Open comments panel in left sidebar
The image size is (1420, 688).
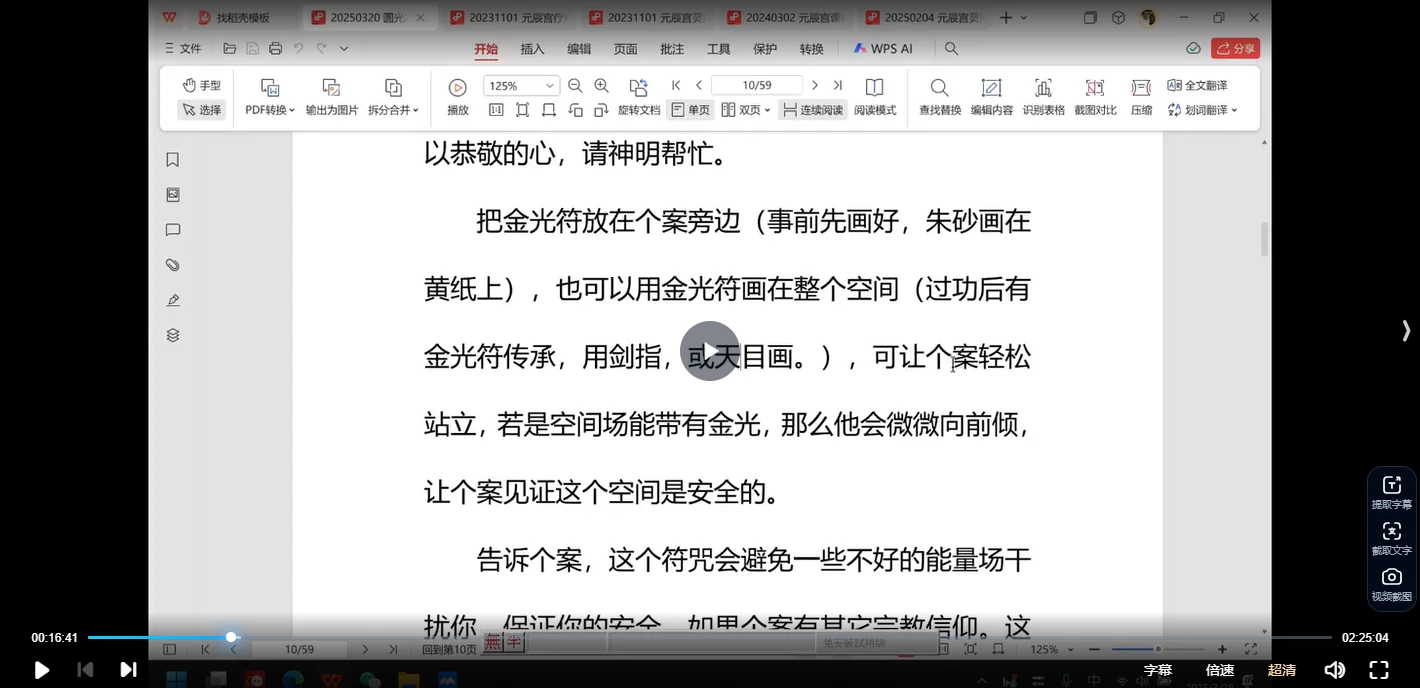pos(173,230)
